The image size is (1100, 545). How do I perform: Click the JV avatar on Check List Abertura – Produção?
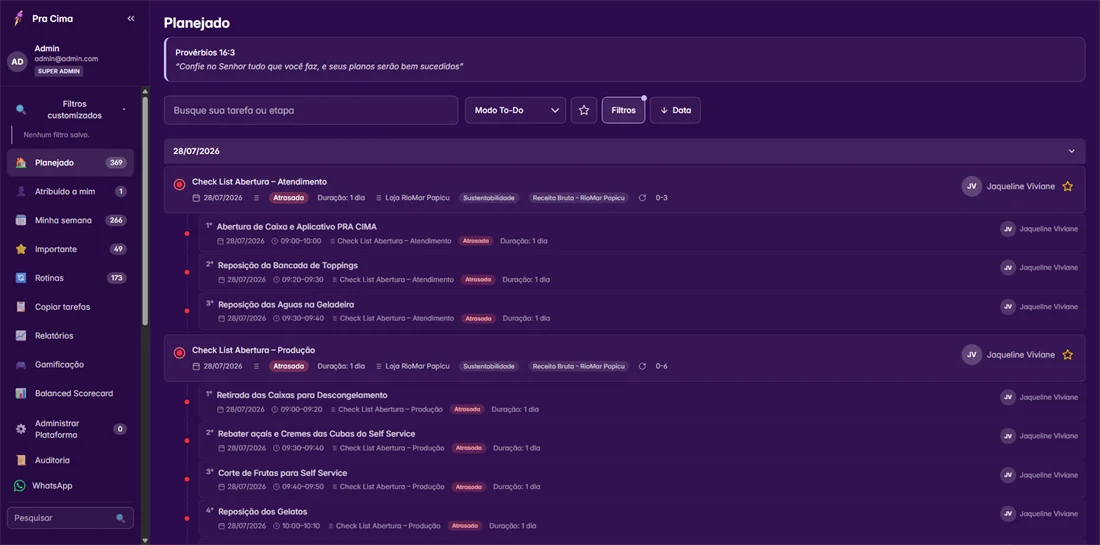(x=972, y=355)
